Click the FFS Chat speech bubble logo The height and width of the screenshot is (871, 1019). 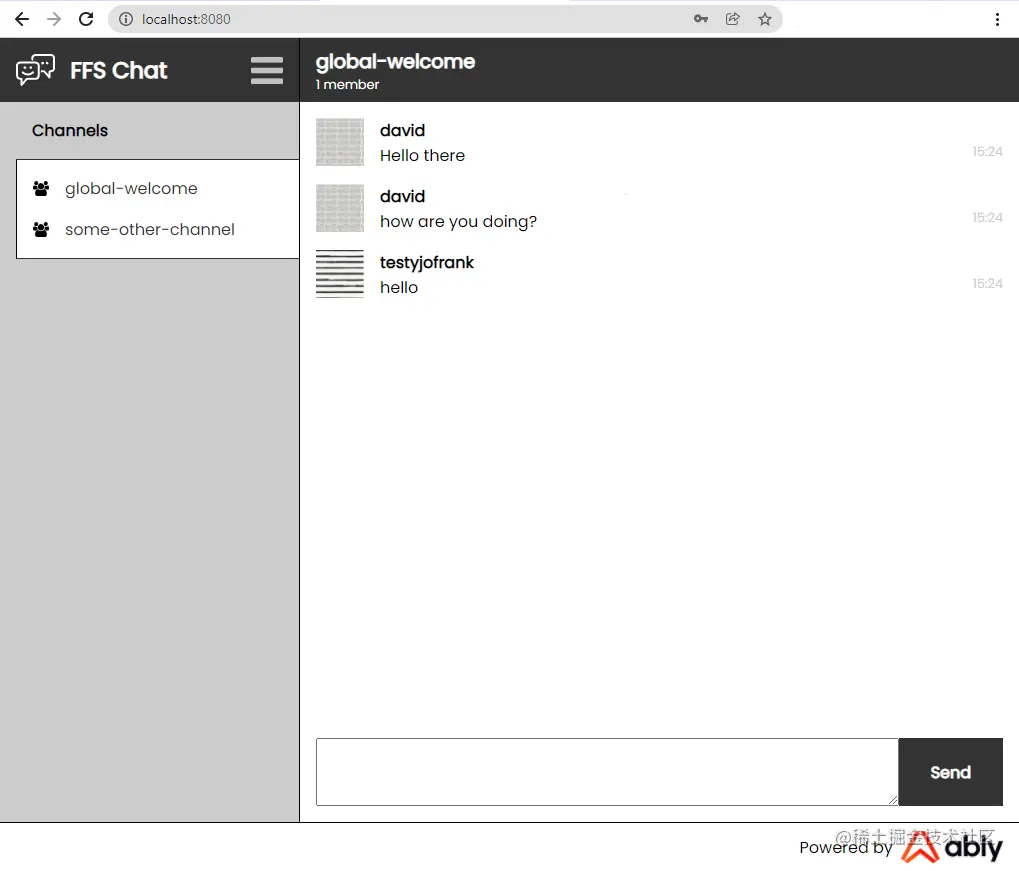35,70
